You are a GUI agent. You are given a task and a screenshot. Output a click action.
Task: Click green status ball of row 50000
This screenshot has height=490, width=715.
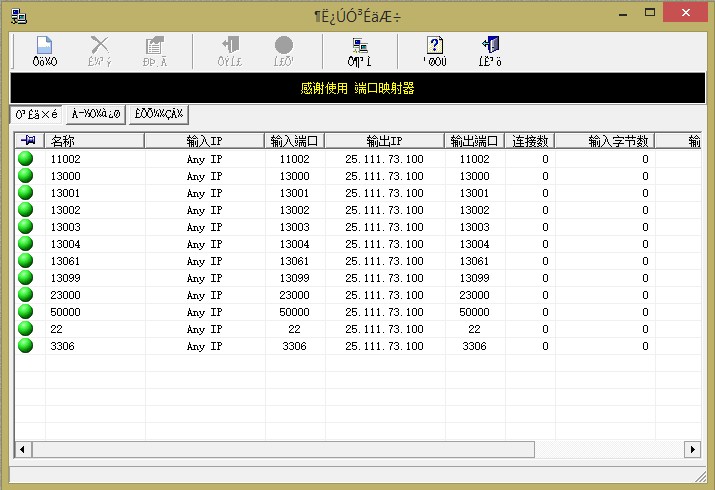26,312
